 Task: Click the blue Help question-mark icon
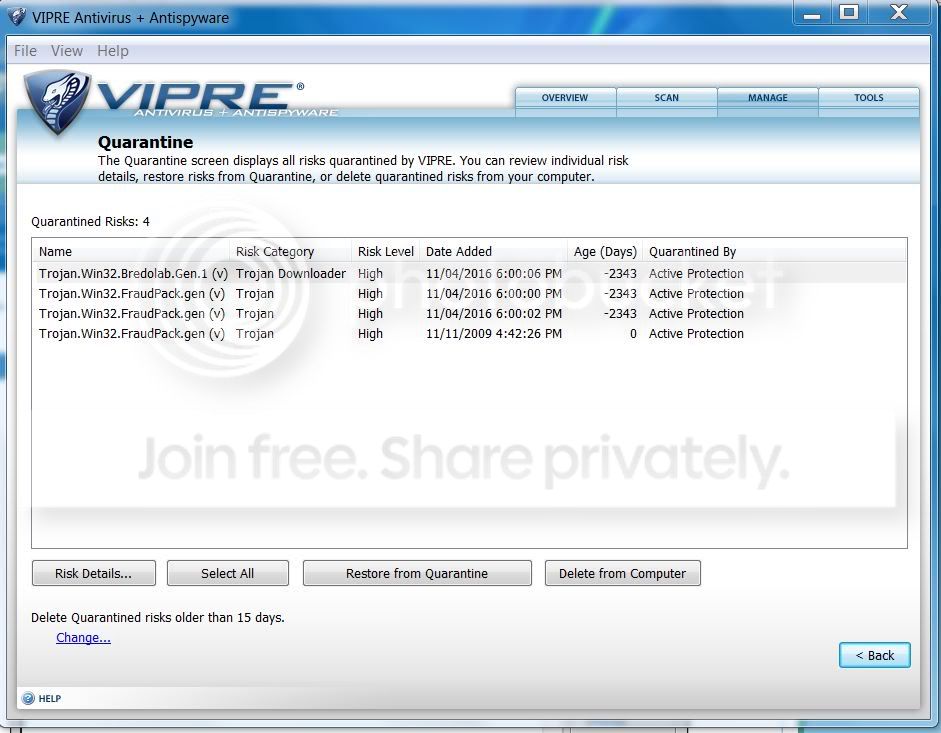pyautogui.click(x=28, y=698)
